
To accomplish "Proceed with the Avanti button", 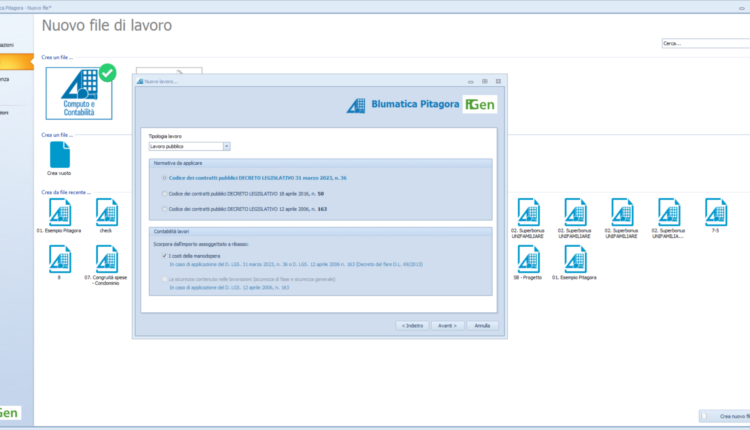I will tap(447, 326).
